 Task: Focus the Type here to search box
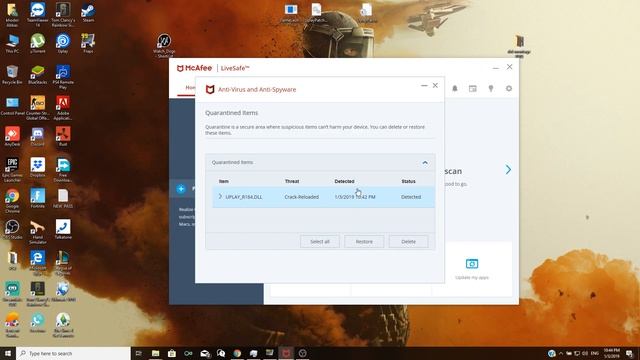click(x=73, y=353)
